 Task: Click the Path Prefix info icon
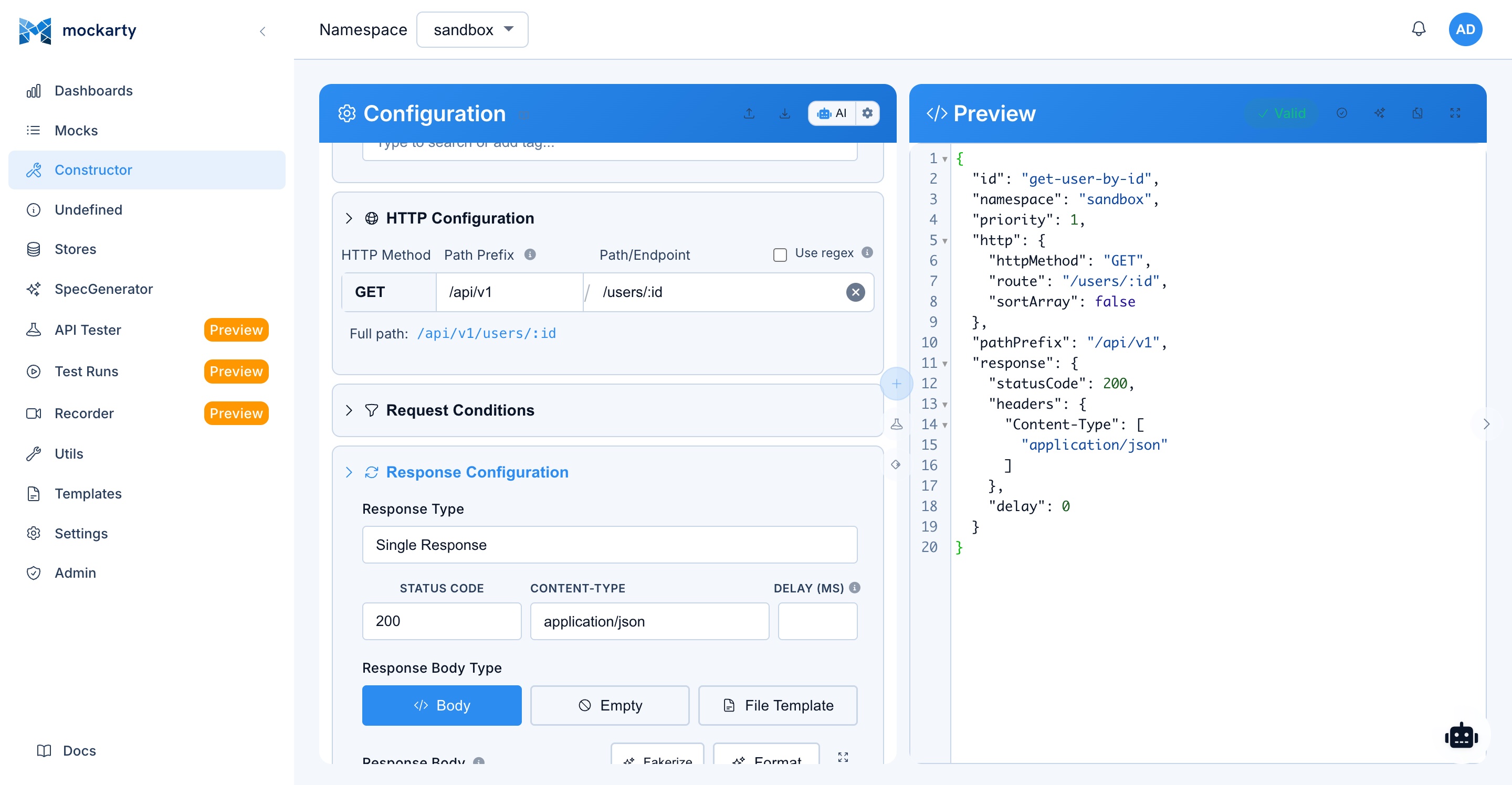click(x=530, y=254)
